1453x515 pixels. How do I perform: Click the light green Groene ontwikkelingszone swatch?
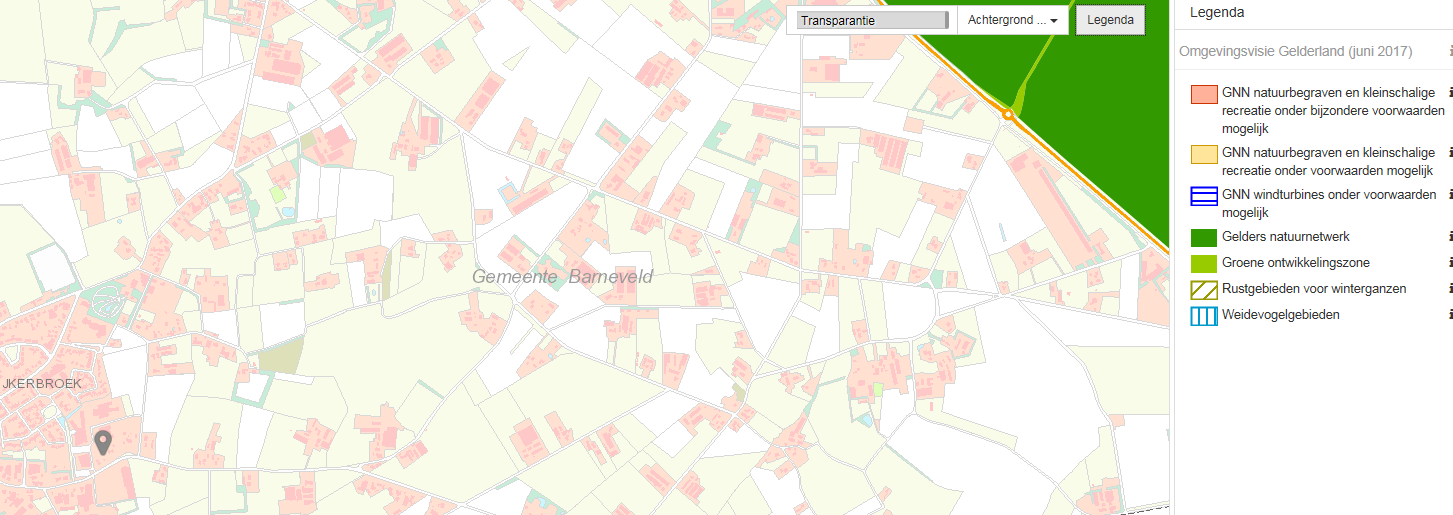click(1204, 264)
